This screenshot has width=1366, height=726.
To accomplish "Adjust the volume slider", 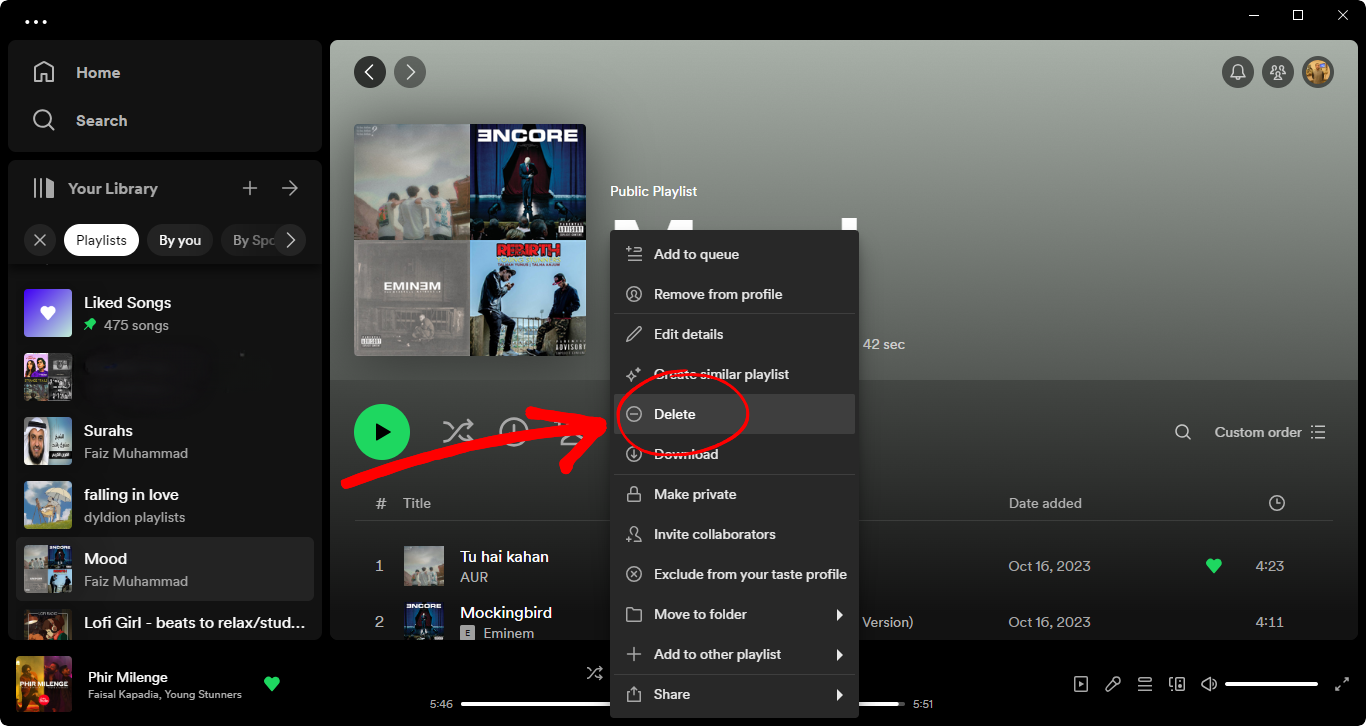I will pyautogui.click(x=1271, y=684).
